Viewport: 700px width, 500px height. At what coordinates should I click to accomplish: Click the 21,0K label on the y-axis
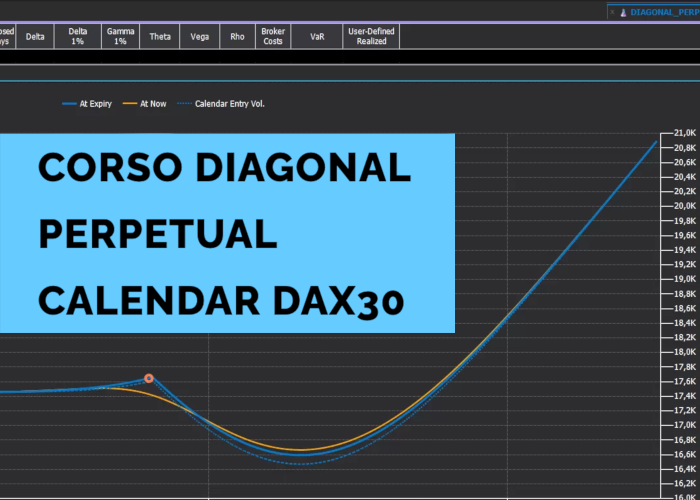685,133
